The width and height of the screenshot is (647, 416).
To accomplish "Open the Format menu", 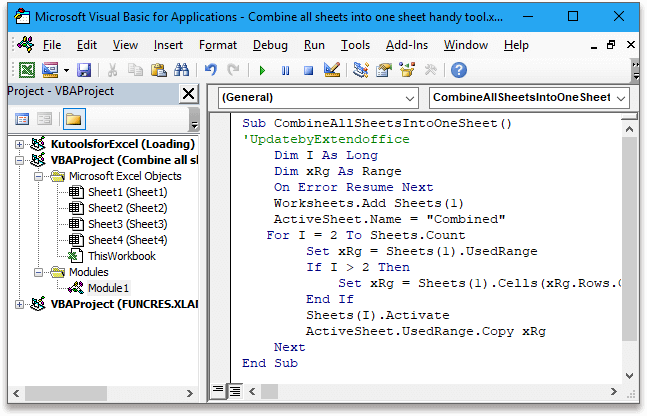I will coord(218,45).
